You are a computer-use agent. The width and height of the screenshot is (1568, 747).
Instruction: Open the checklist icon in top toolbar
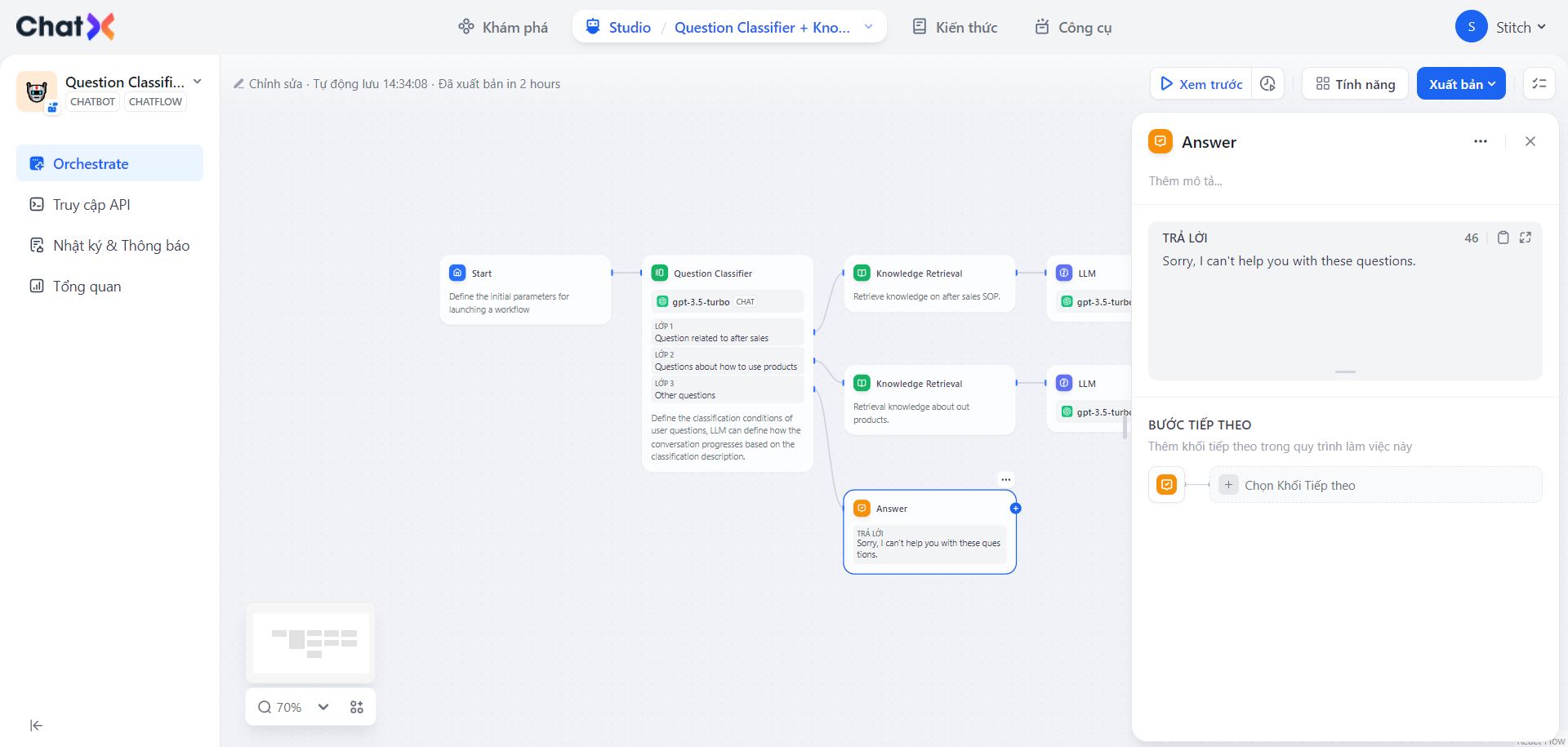click(1539, 84)
